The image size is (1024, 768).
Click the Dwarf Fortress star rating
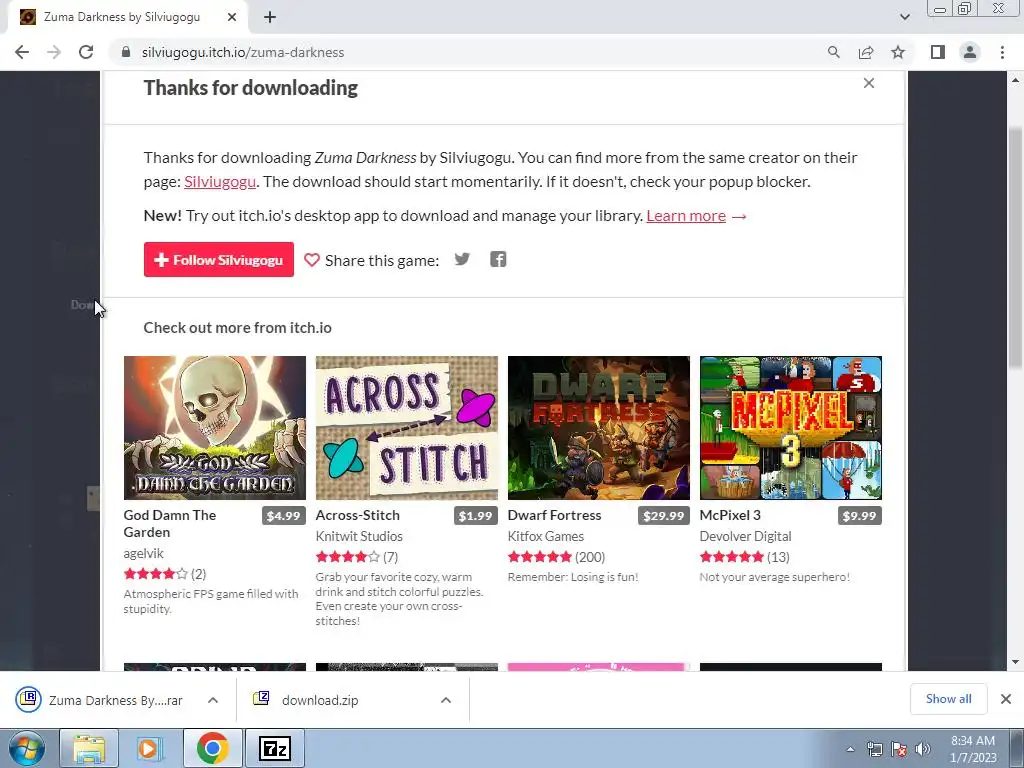539,557
